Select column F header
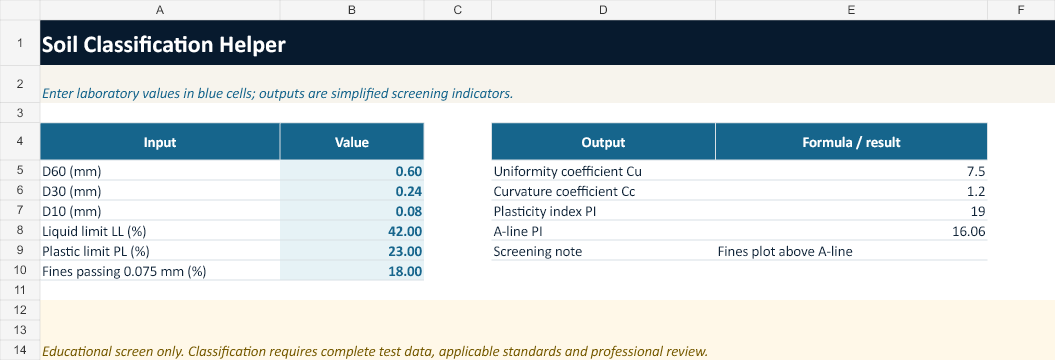Viewport: 1055px width, 360px height. point(1021,9)
